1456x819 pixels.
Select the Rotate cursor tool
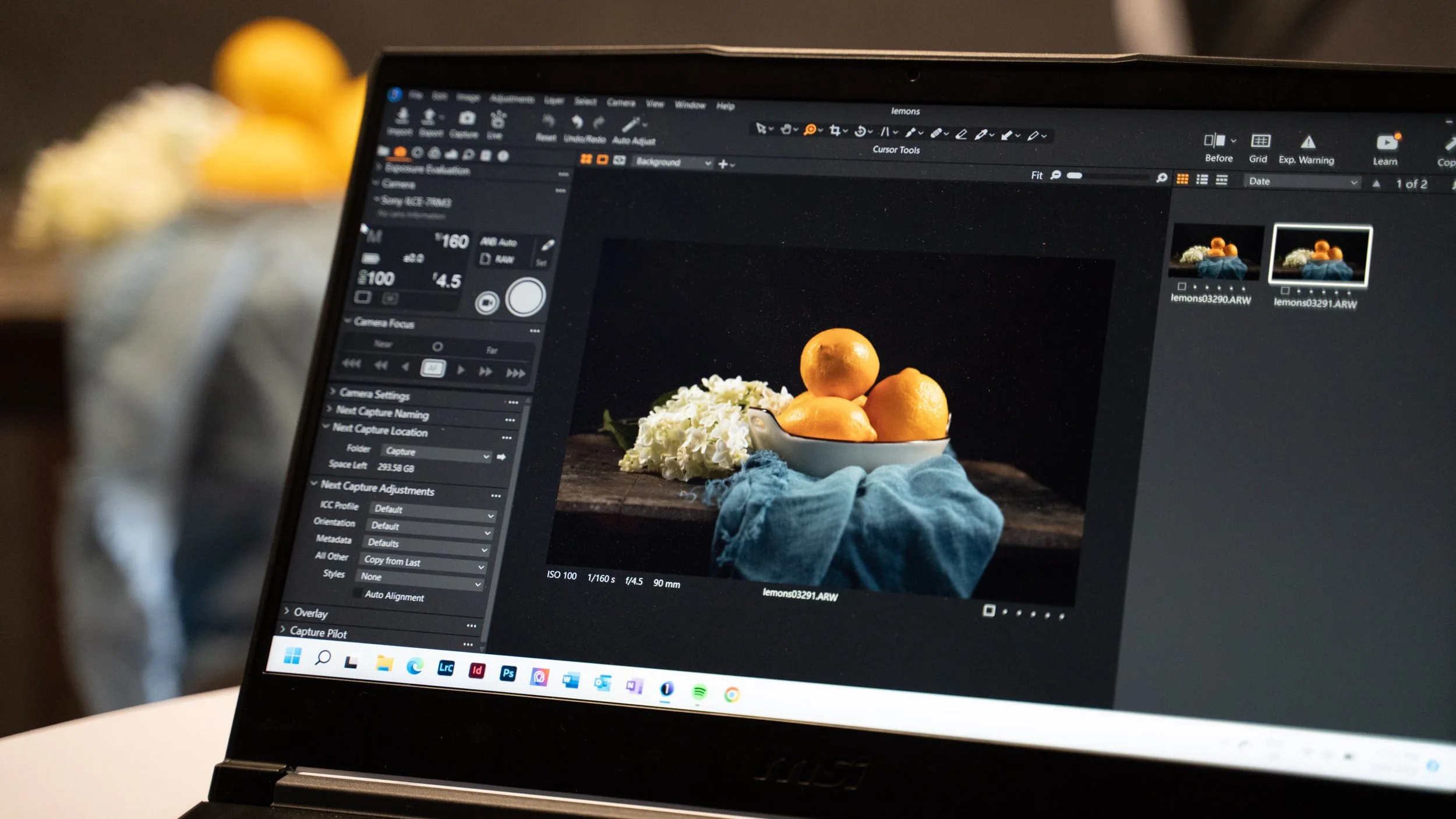coord(860,131)
